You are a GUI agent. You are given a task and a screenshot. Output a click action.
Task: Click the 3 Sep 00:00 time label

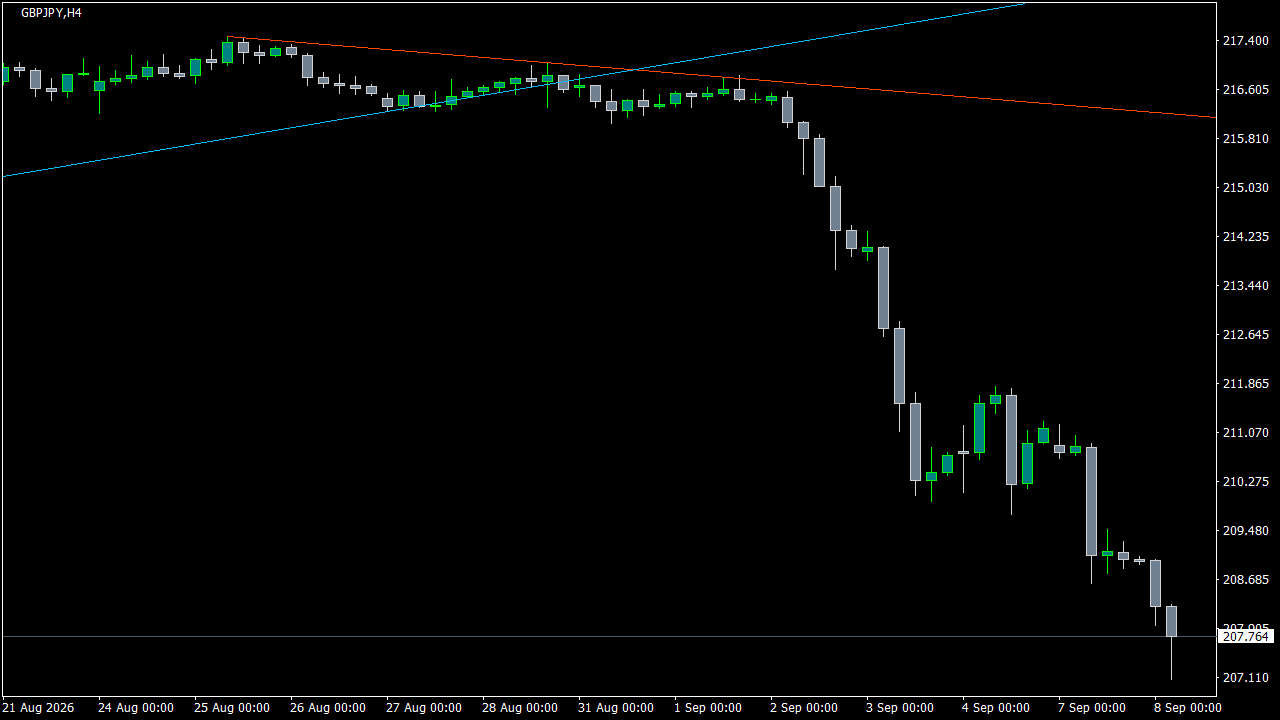pyautogui.click(x=900, y=708)
